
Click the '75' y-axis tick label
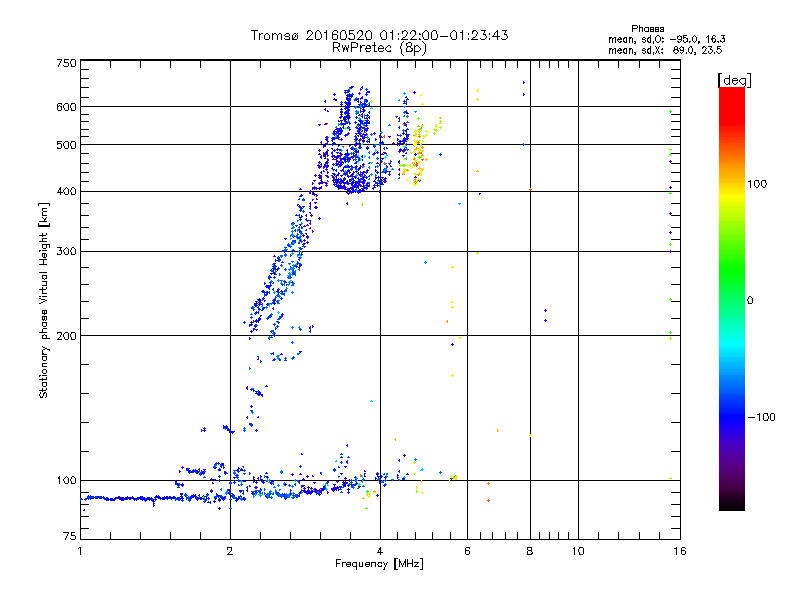pos(70,536)
